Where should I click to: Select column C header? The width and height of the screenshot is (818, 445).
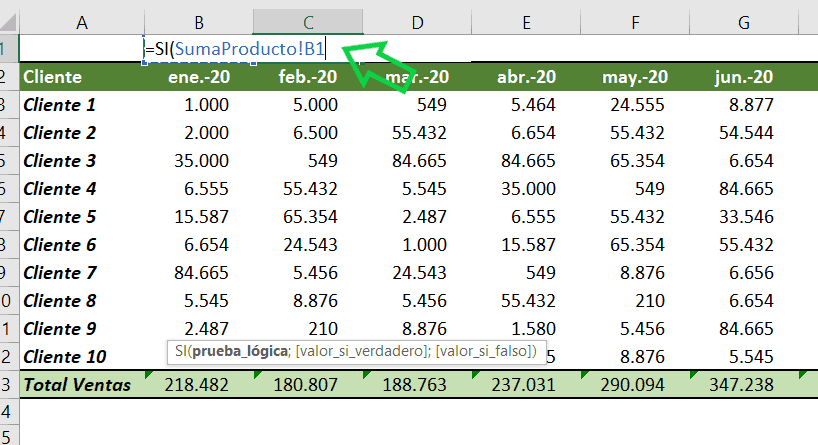click(308, 22)
